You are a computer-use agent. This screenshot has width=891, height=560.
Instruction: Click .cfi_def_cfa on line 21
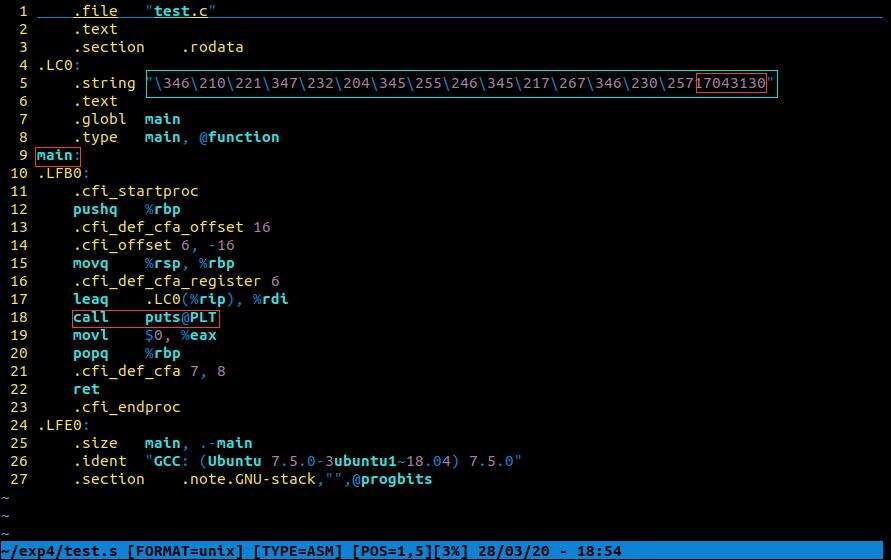click(127, 372)
